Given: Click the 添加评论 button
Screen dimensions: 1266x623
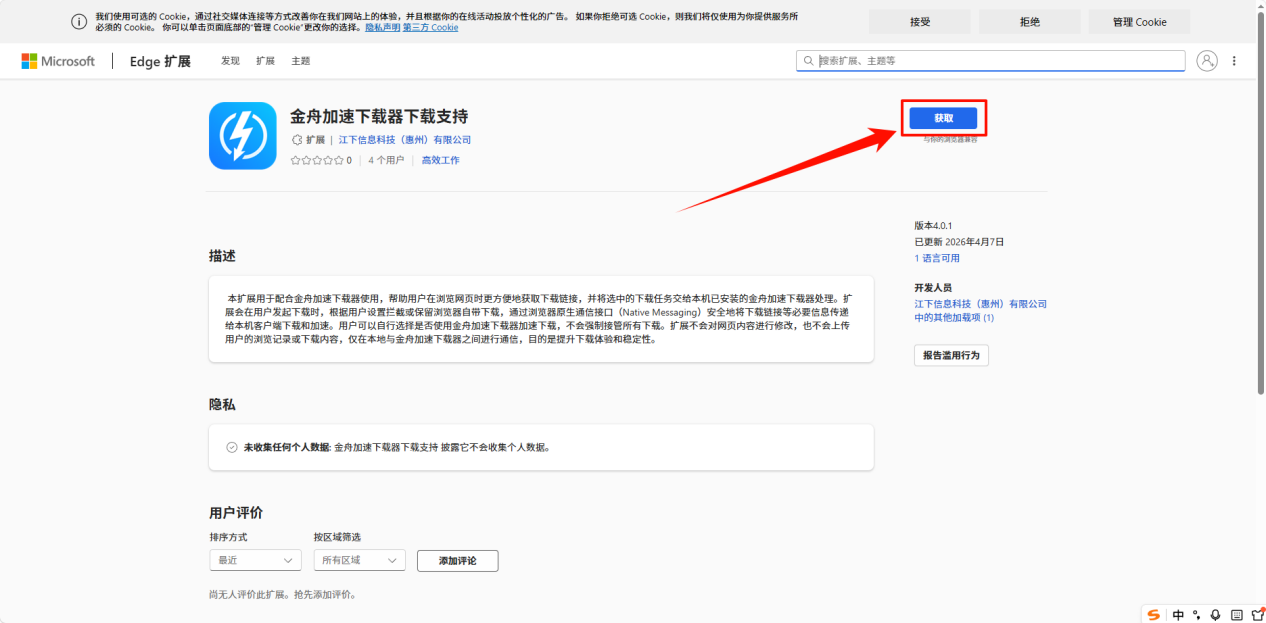Looking at the screenshot, I should 457,561.
